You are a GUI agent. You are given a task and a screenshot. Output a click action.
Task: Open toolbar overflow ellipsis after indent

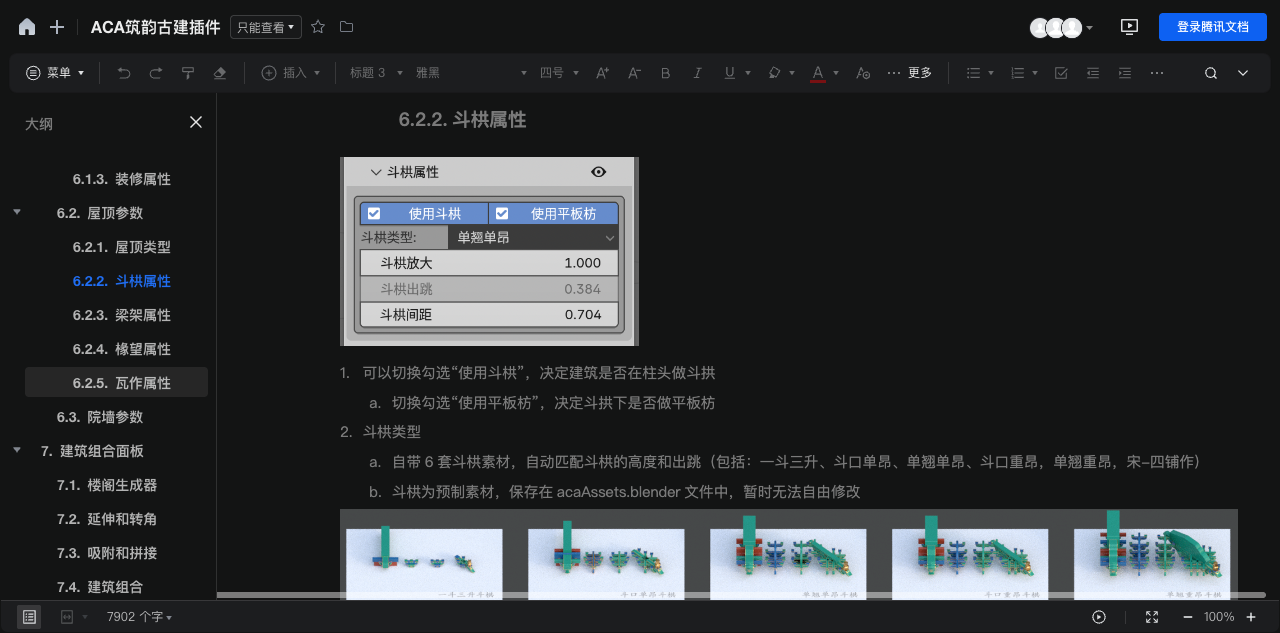[1157, 73]
